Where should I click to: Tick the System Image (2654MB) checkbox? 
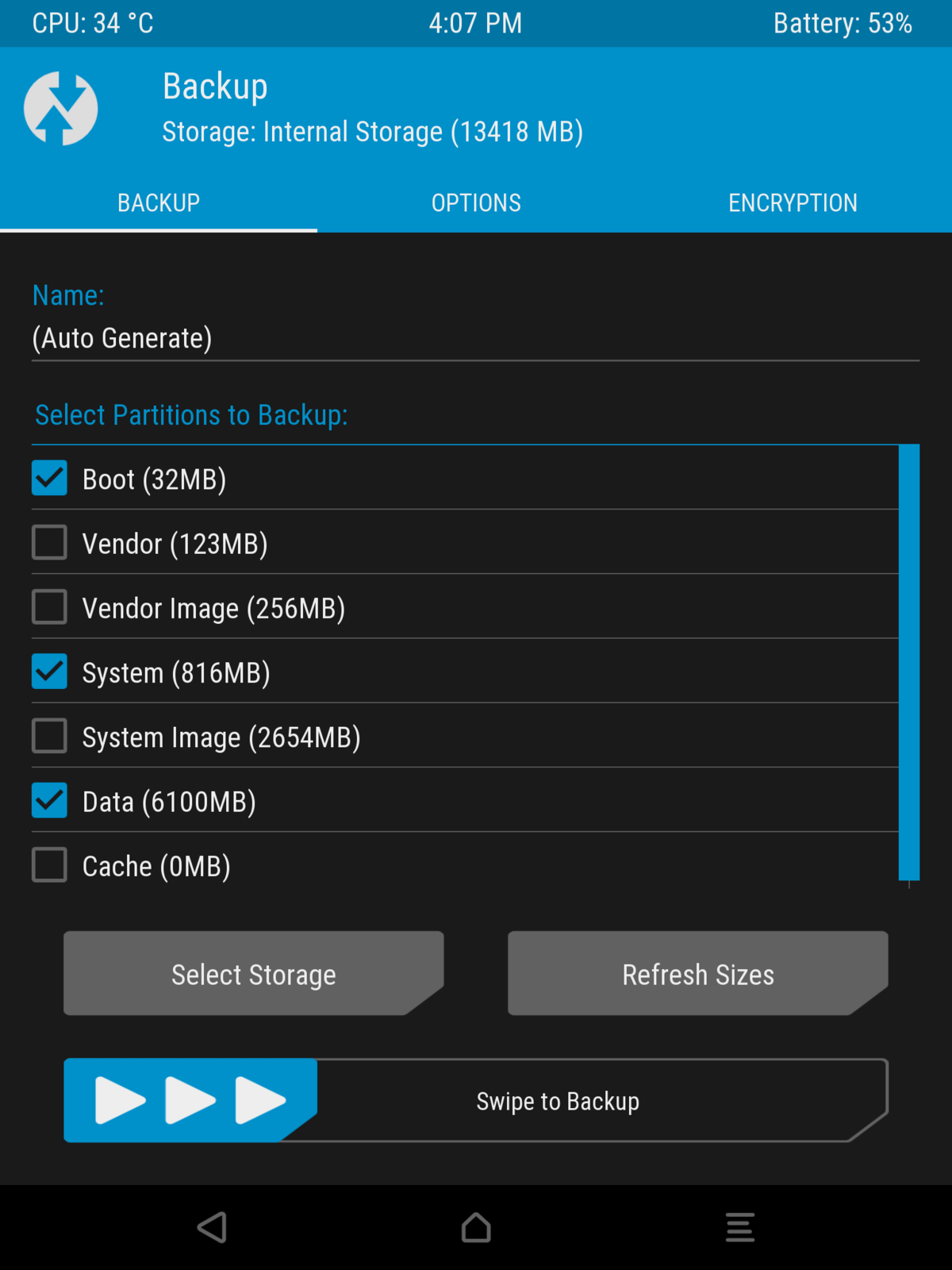pos(49,736)
